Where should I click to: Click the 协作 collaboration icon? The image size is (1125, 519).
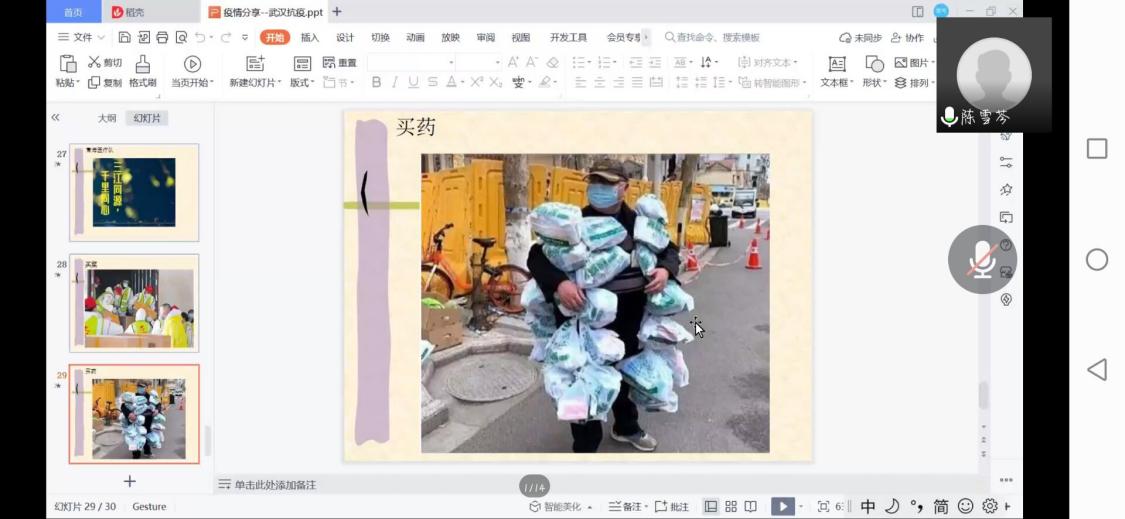tap(896, 37)
